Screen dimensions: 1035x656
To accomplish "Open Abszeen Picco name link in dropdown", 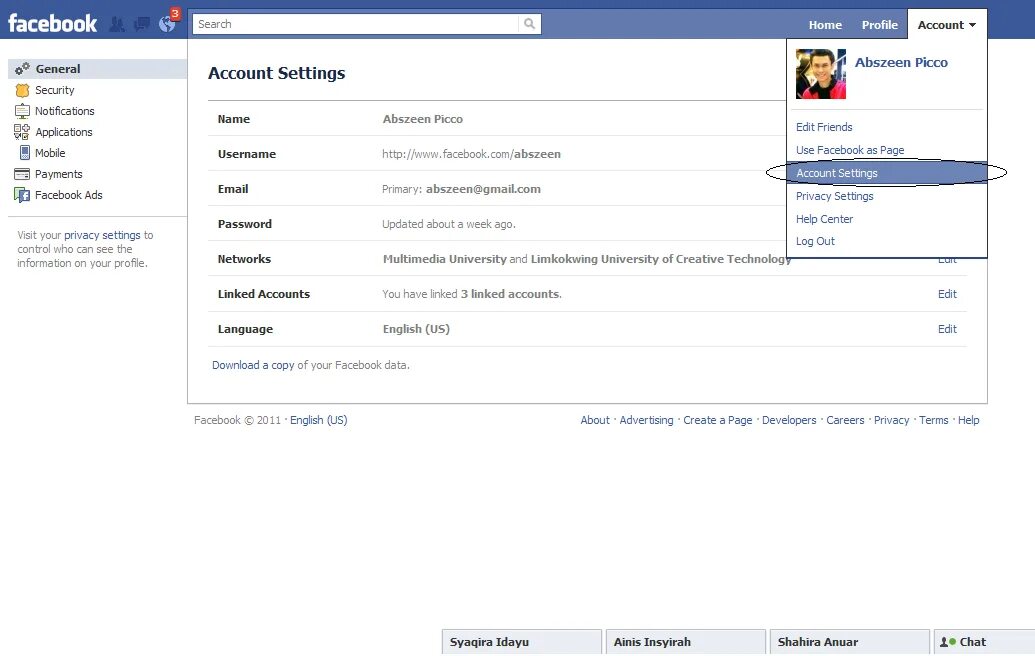I will pyautogui.click(x=901, y=62).
